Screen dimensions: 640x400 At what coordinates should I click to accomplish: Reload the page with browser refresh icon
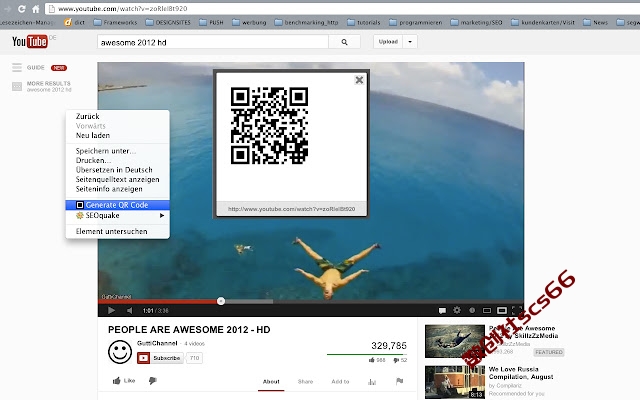tap(22, 8)
